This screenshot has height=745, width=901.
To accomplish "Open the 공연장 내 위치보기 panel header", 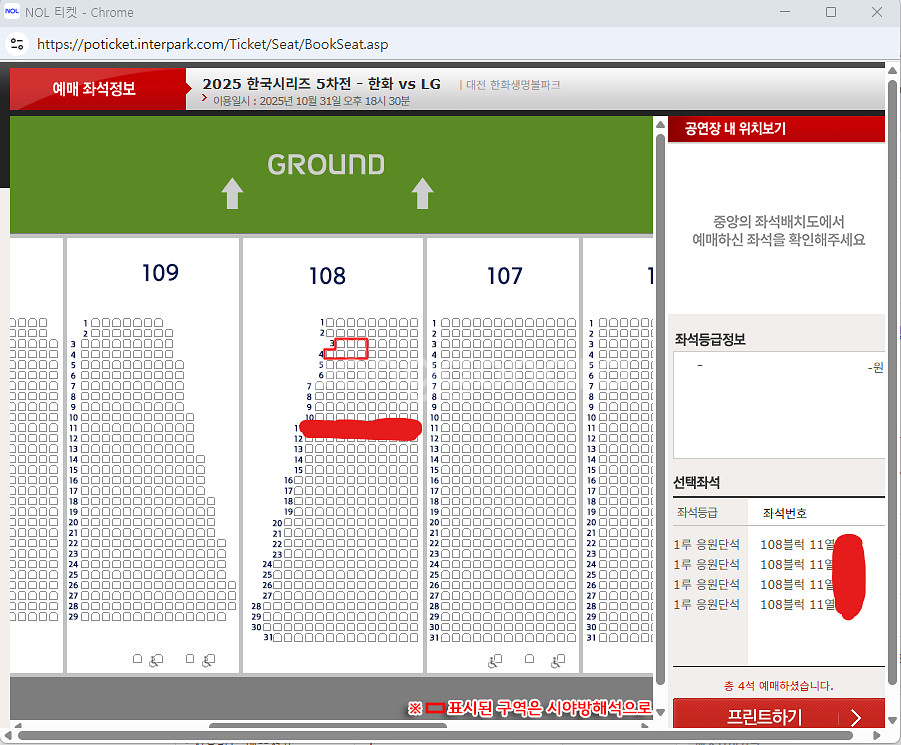I will coord(735,129).
